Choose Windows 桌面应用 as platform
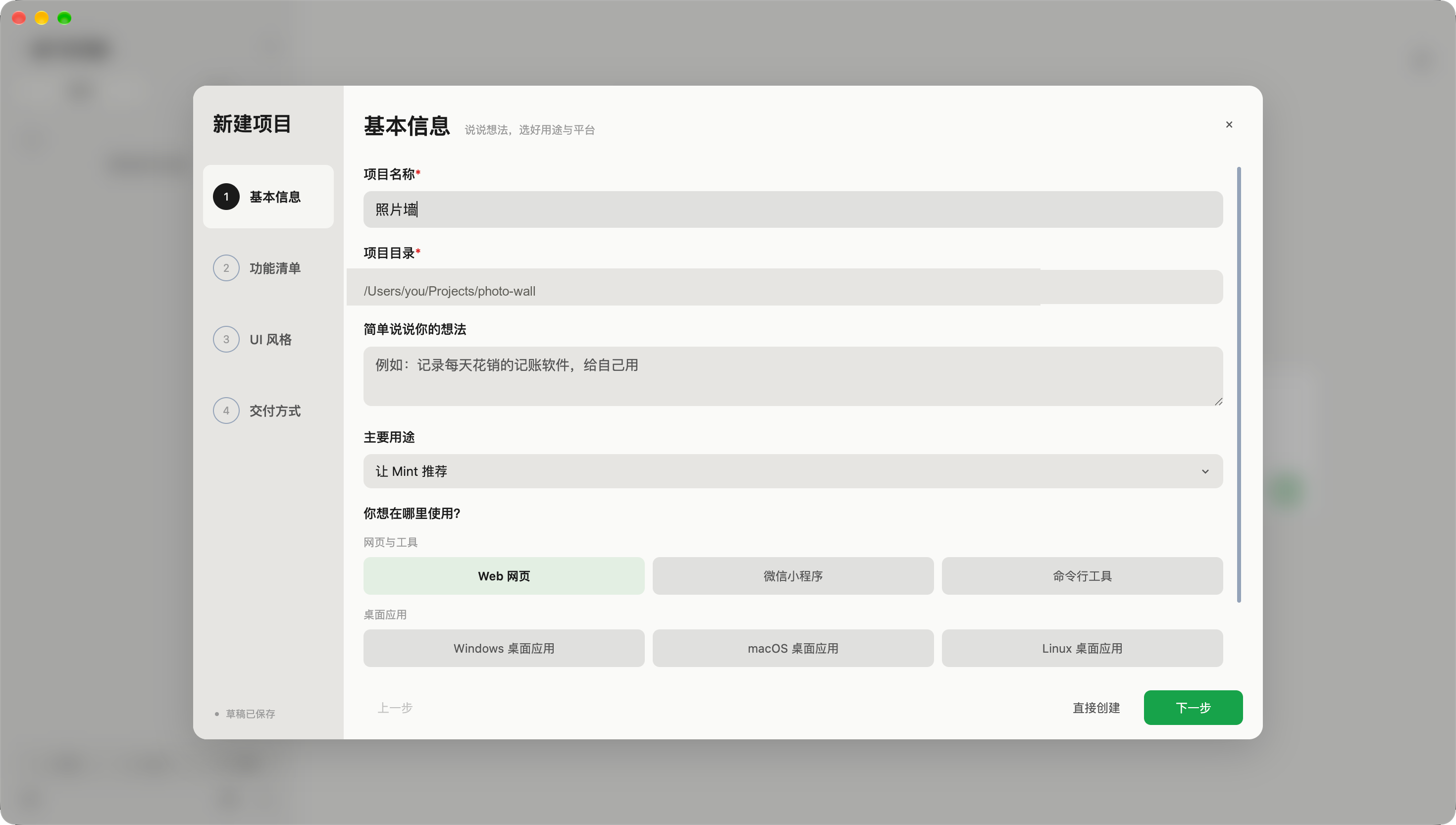The height and width of the screenshot is (825, 1456). click(504, 648)
